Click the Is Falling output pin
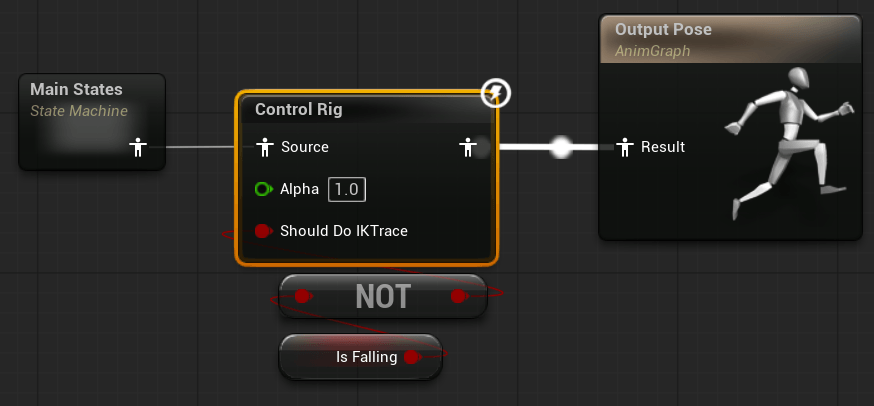874x406 pixels. [411, 356]
